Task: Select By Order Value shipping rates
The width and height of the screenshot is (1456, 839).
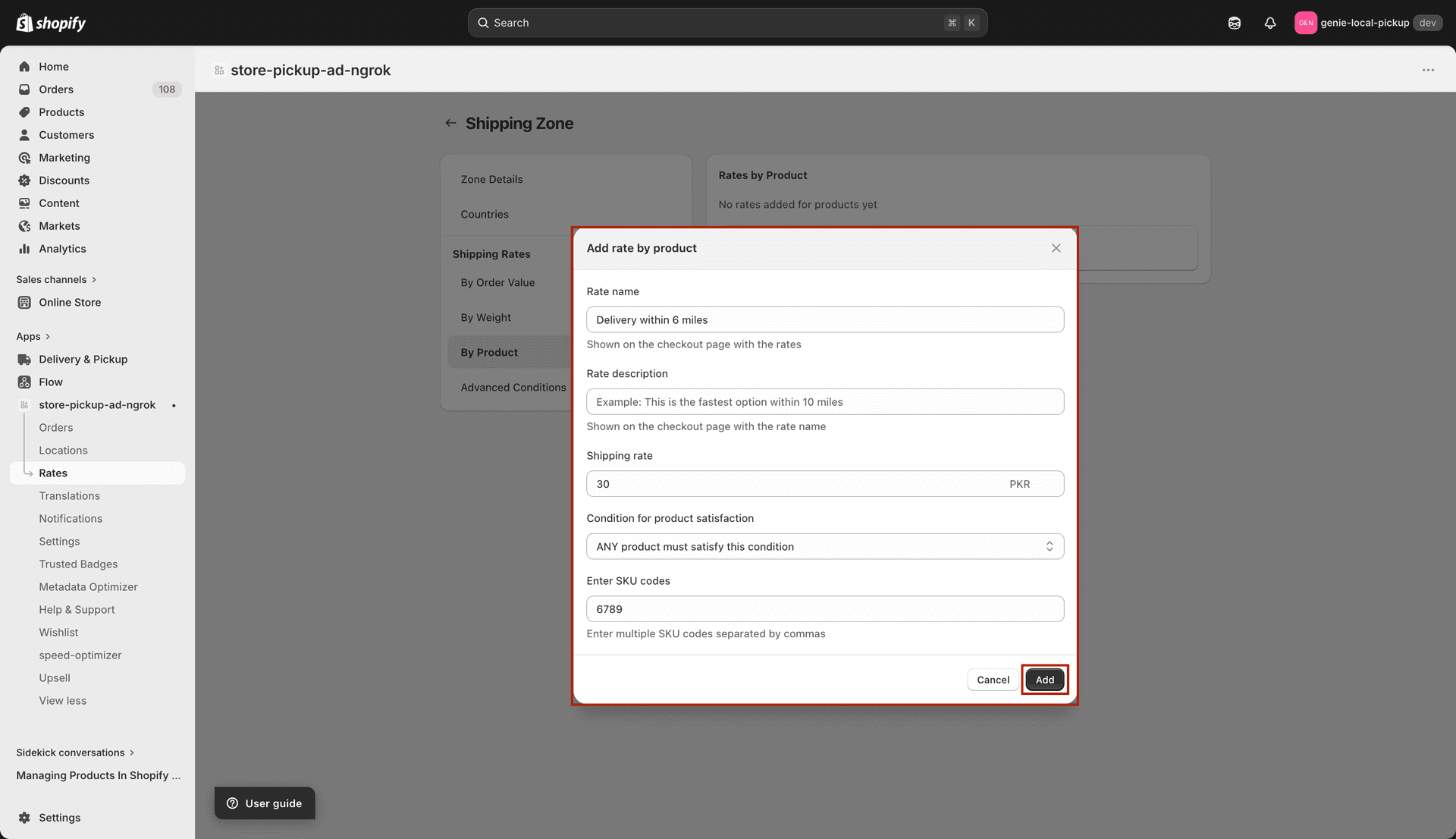Action: pos(497,282)
